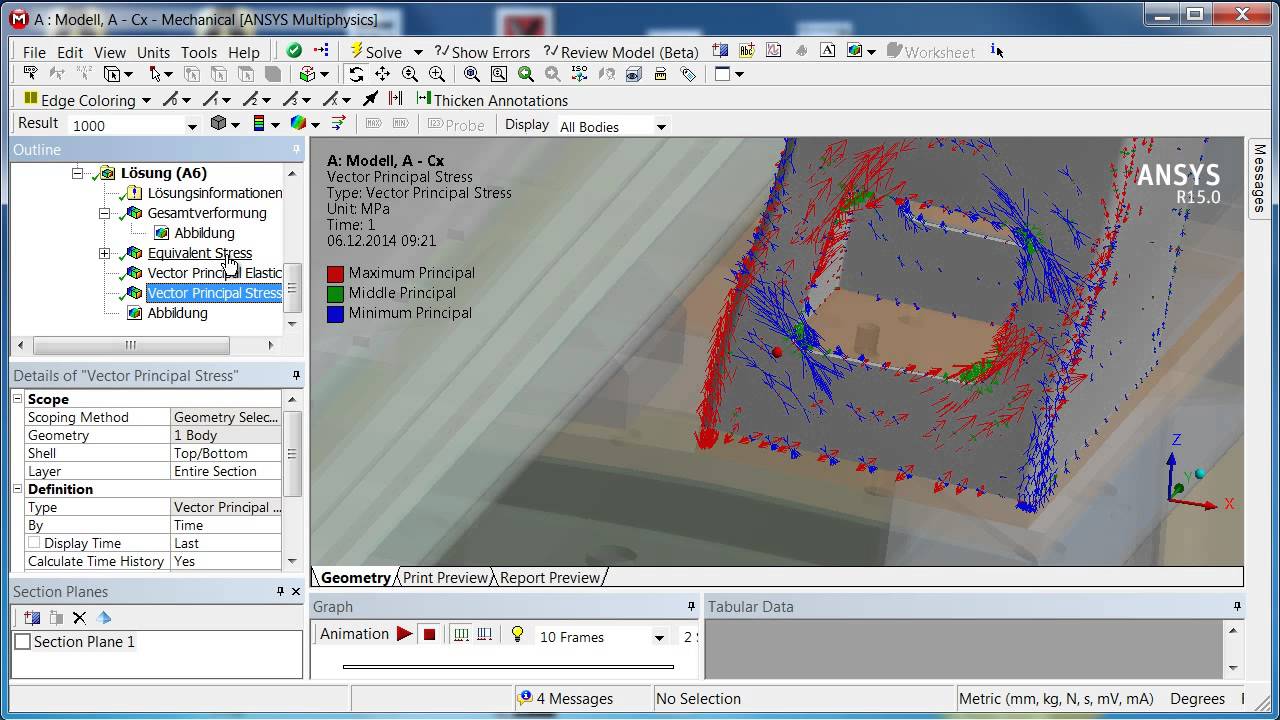This screenshot has width=1280, height=720.
Task: Open the Units menu
Action: pos(153,52)
